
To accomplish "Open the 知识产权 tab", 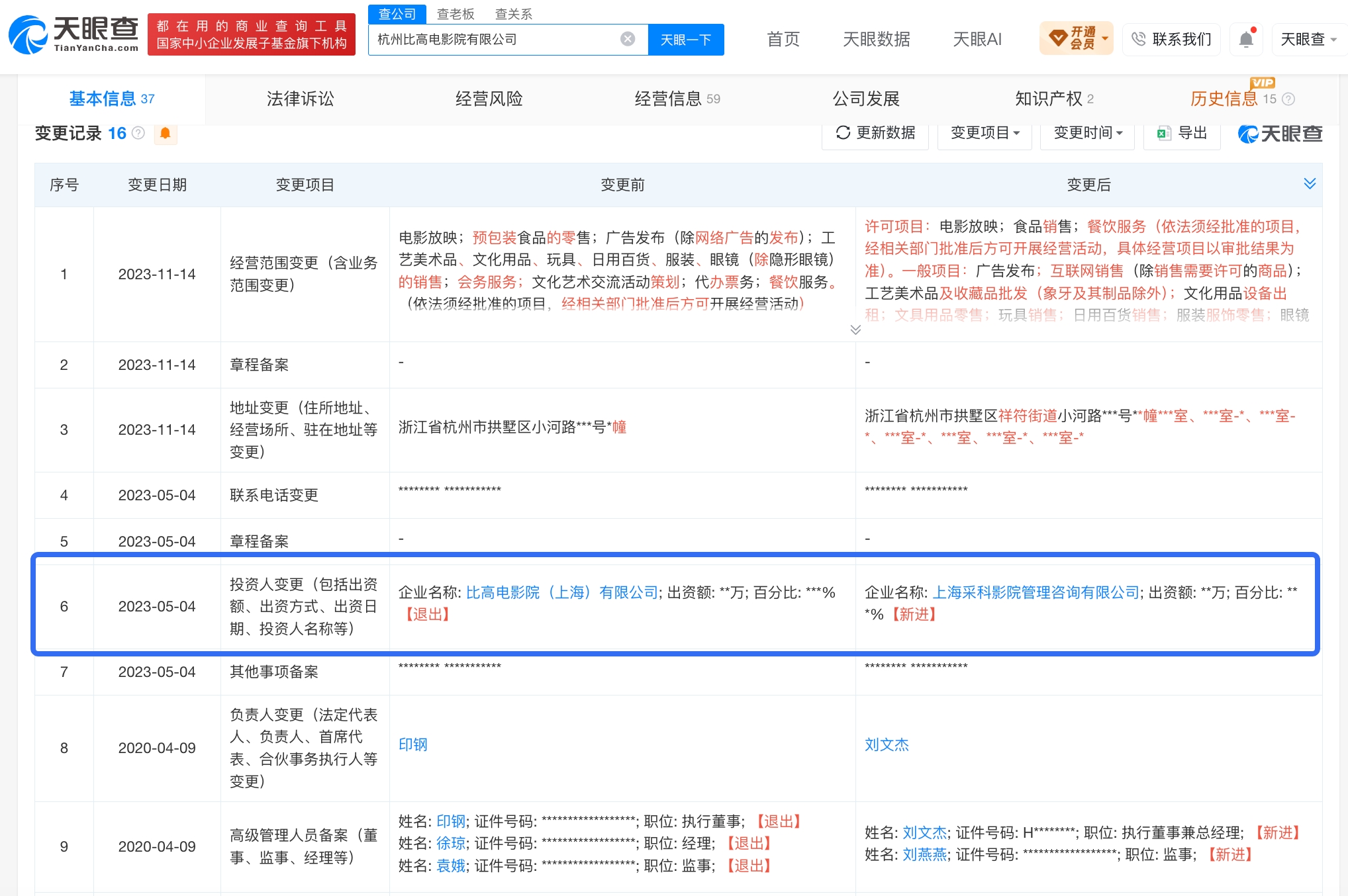I will tap(1054, 99).
